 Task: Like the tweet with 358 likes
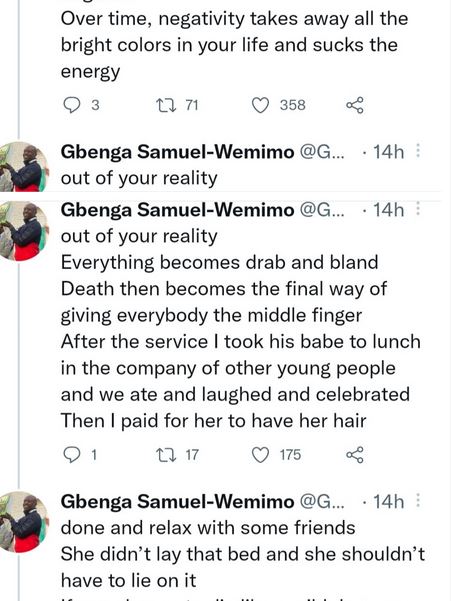click(x=260, y=105)
